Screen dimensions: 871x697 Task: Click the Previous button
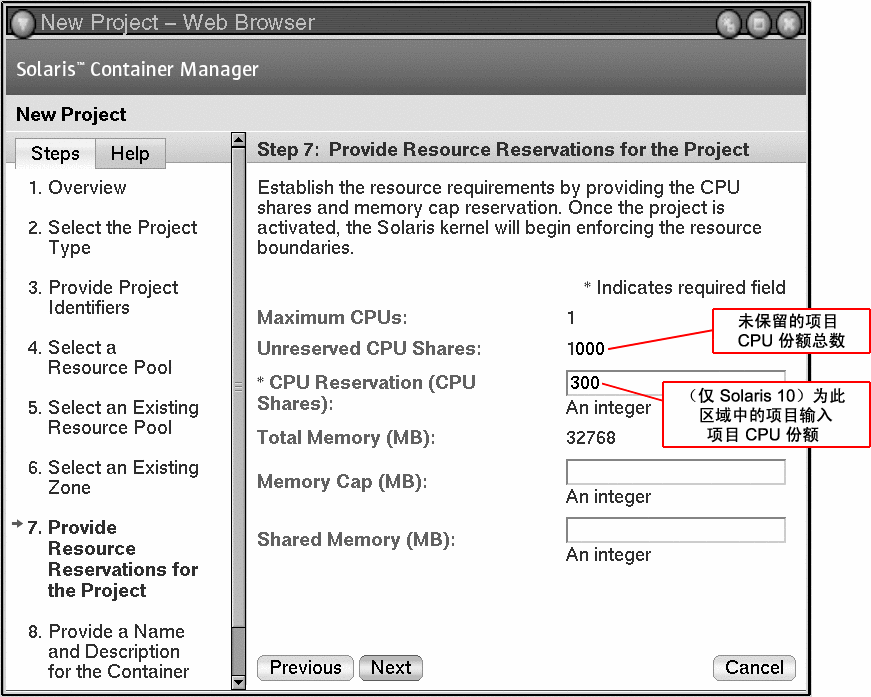coord(306,668)
